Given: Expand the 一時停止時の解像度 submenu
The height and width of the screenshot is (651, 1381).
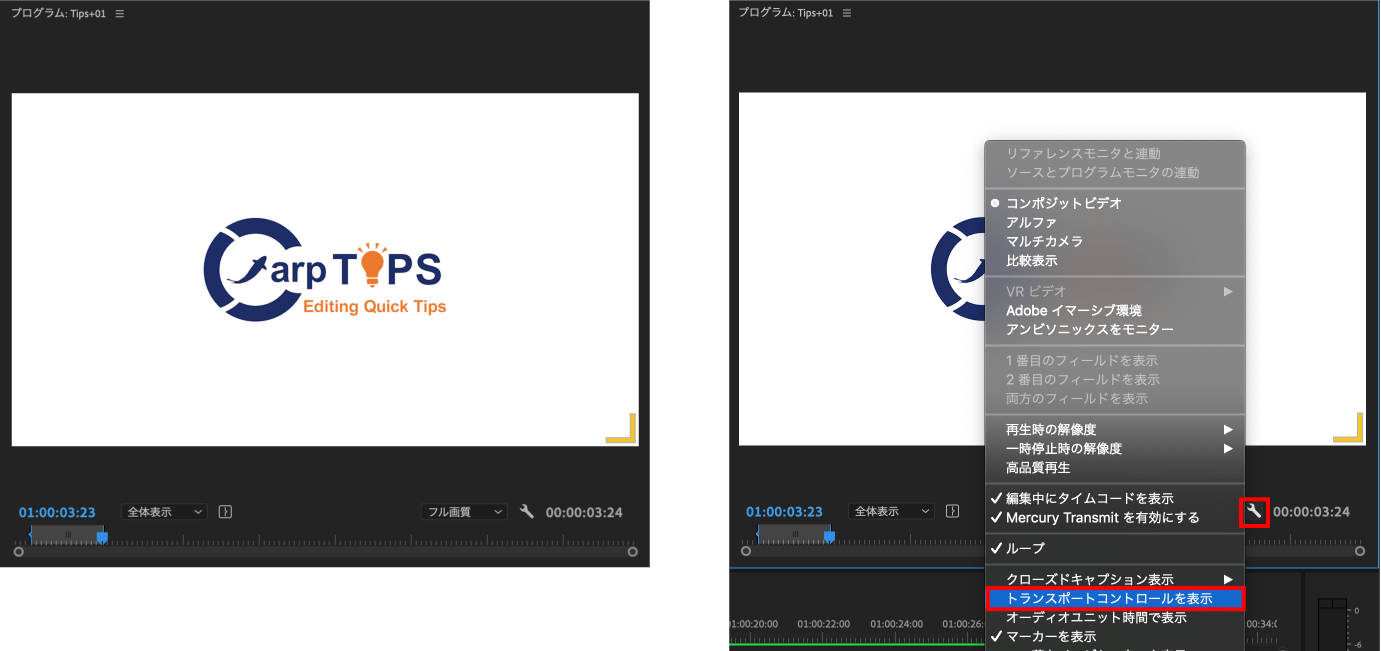Looking at the screenshot, I should click(x=1115, y=449).
